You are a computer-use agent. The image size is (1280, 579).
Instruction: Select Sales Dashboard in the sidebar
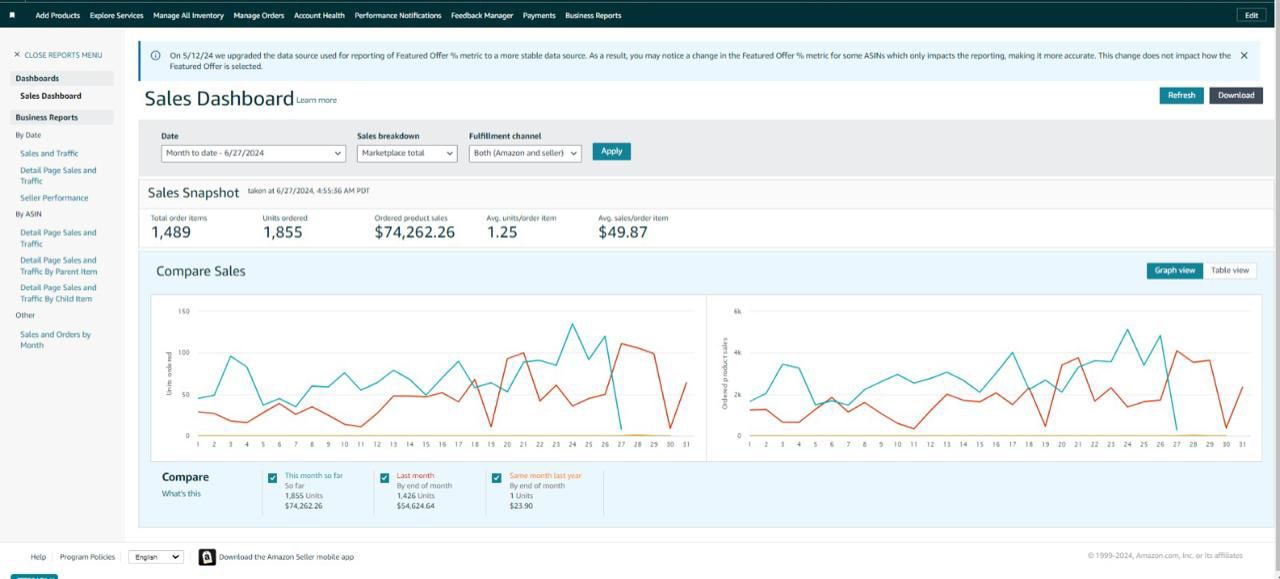click(x=51, y=96)
